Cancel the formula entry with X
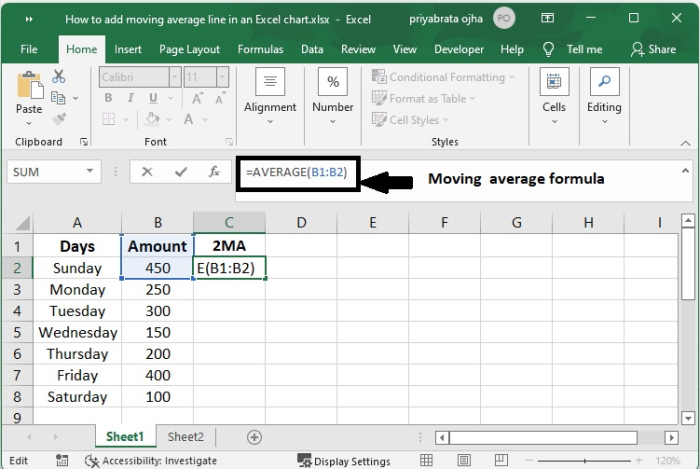This screenshot has width=700, height=469. coord(148,172)
